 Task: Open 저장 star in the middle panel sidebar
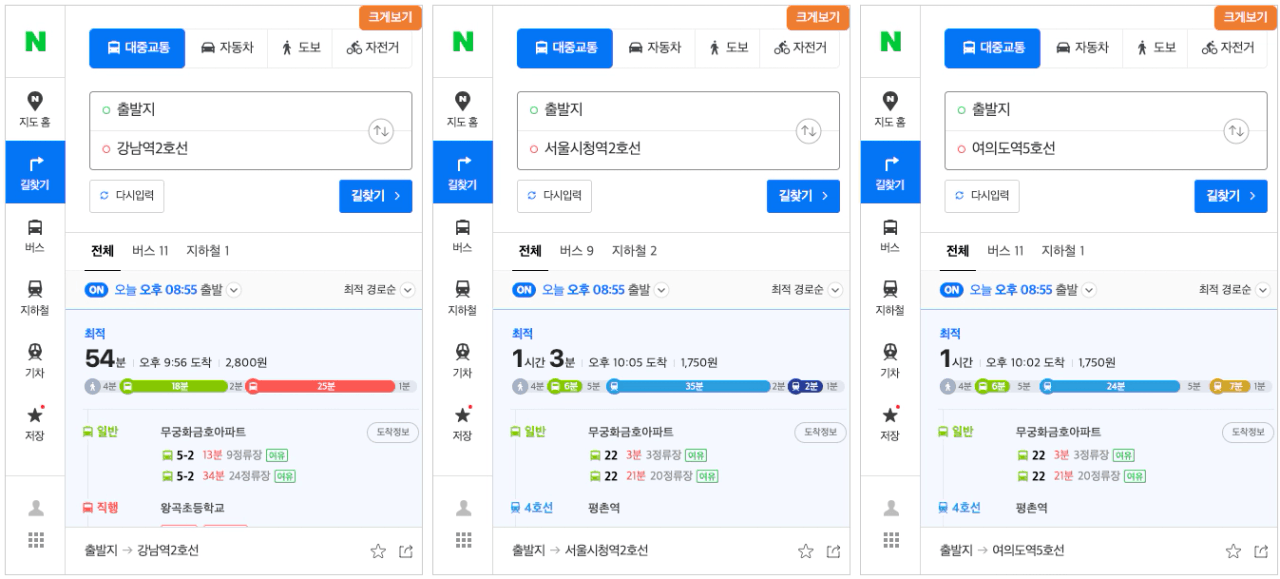coord(462,424)
